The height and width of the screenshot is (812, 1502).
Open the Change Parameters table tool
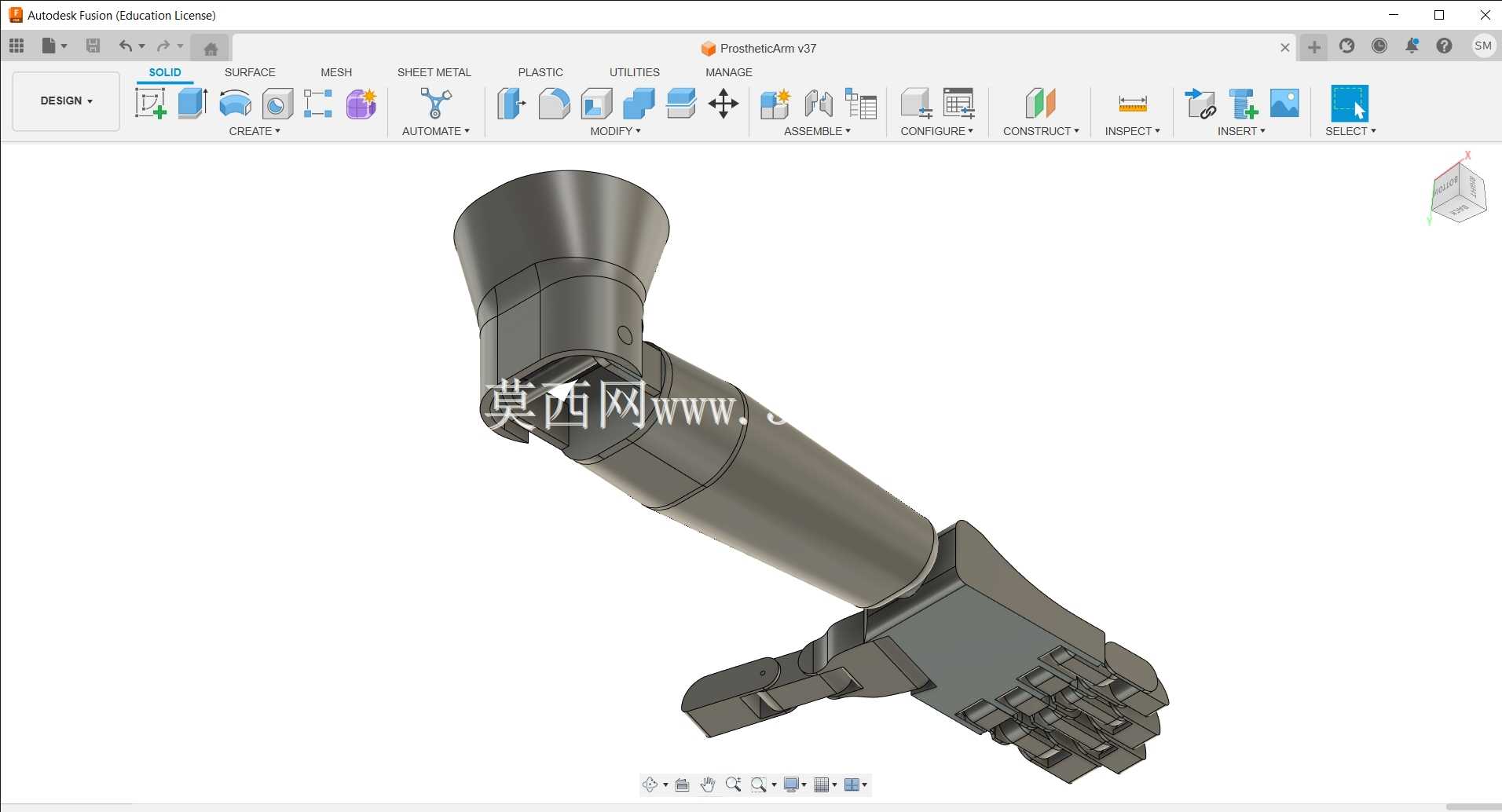(x=958, y=103)
